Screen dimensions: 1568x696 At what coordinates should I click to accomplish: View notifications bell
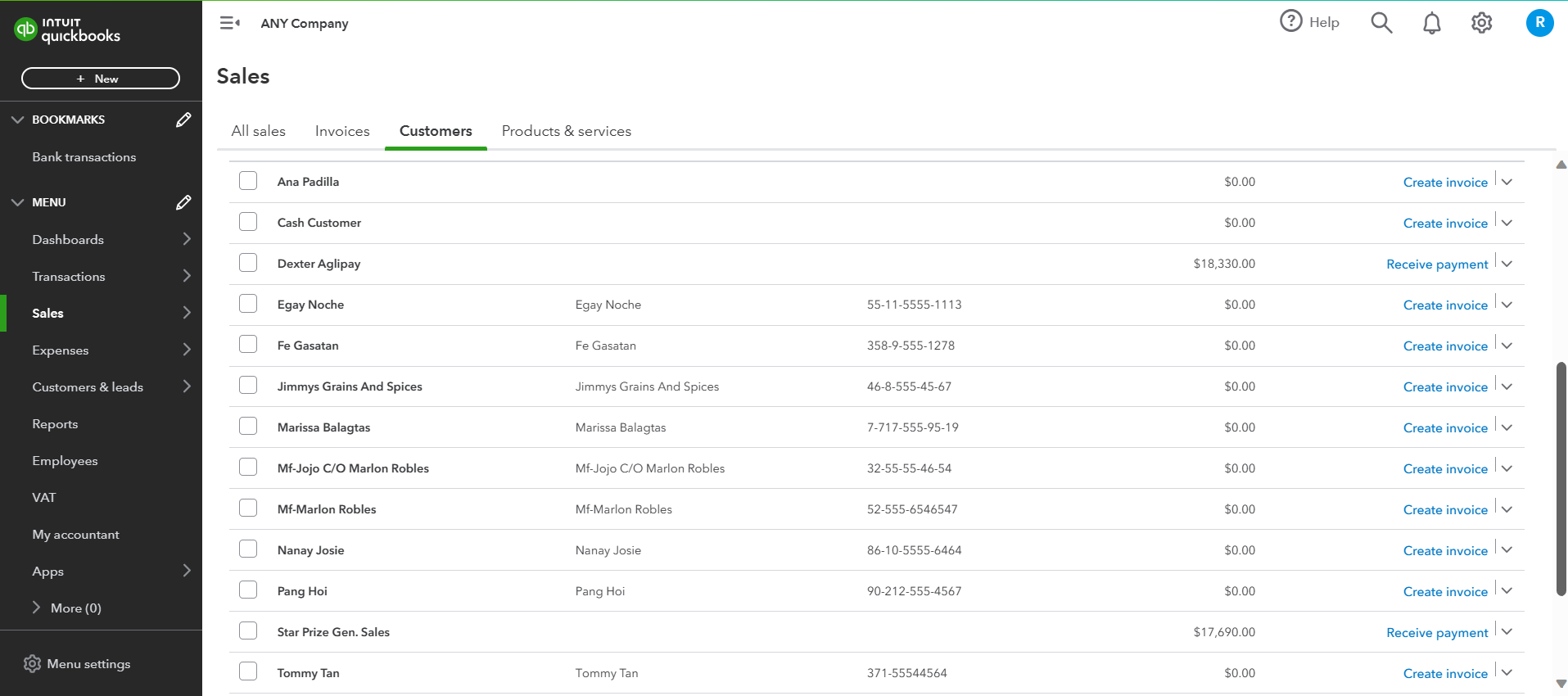pos(1431,23)
